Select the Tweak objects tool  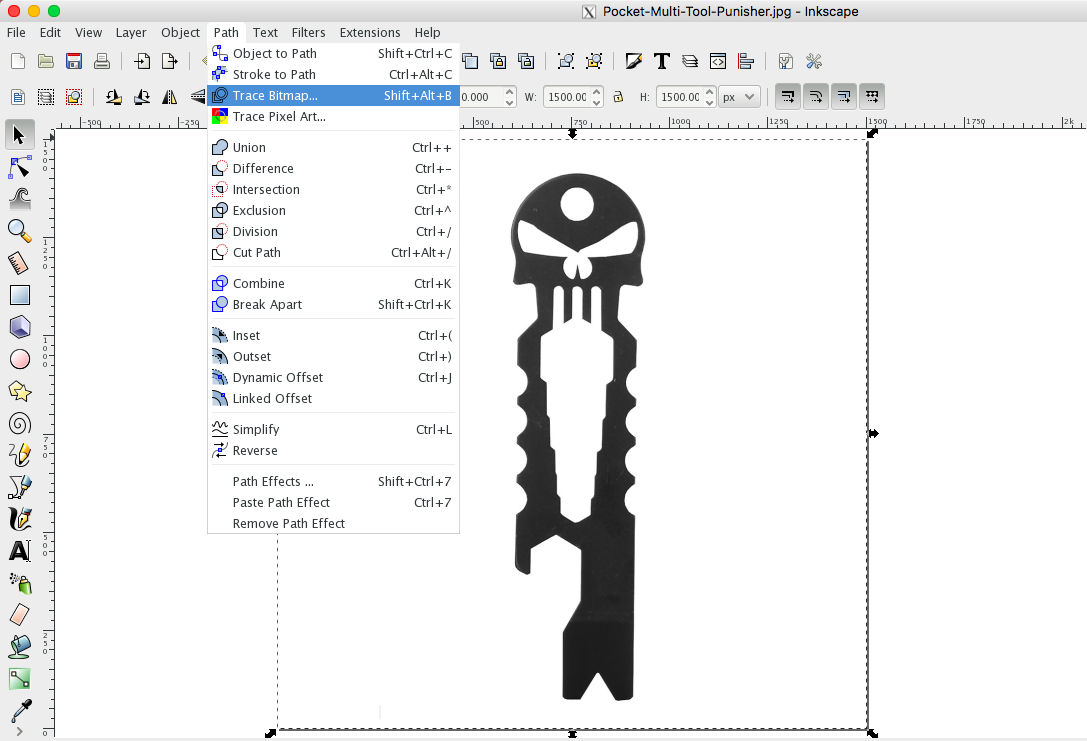coord(19,199)
